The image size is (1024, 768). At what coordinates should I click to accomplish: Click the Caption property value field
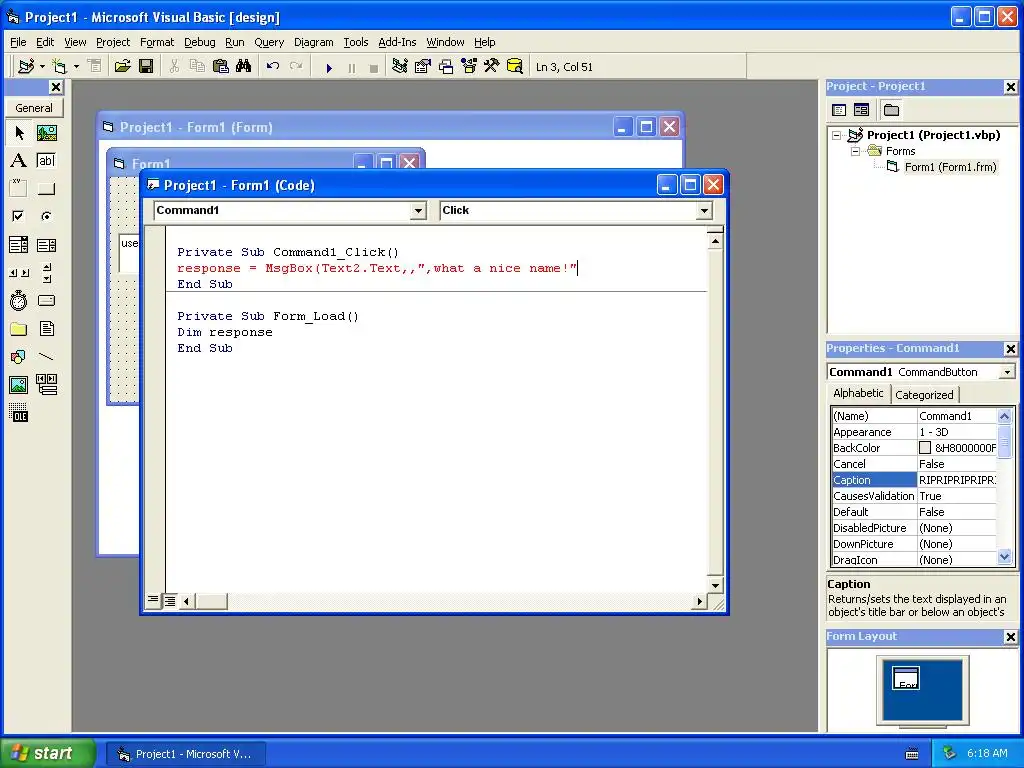coord(957,480)
